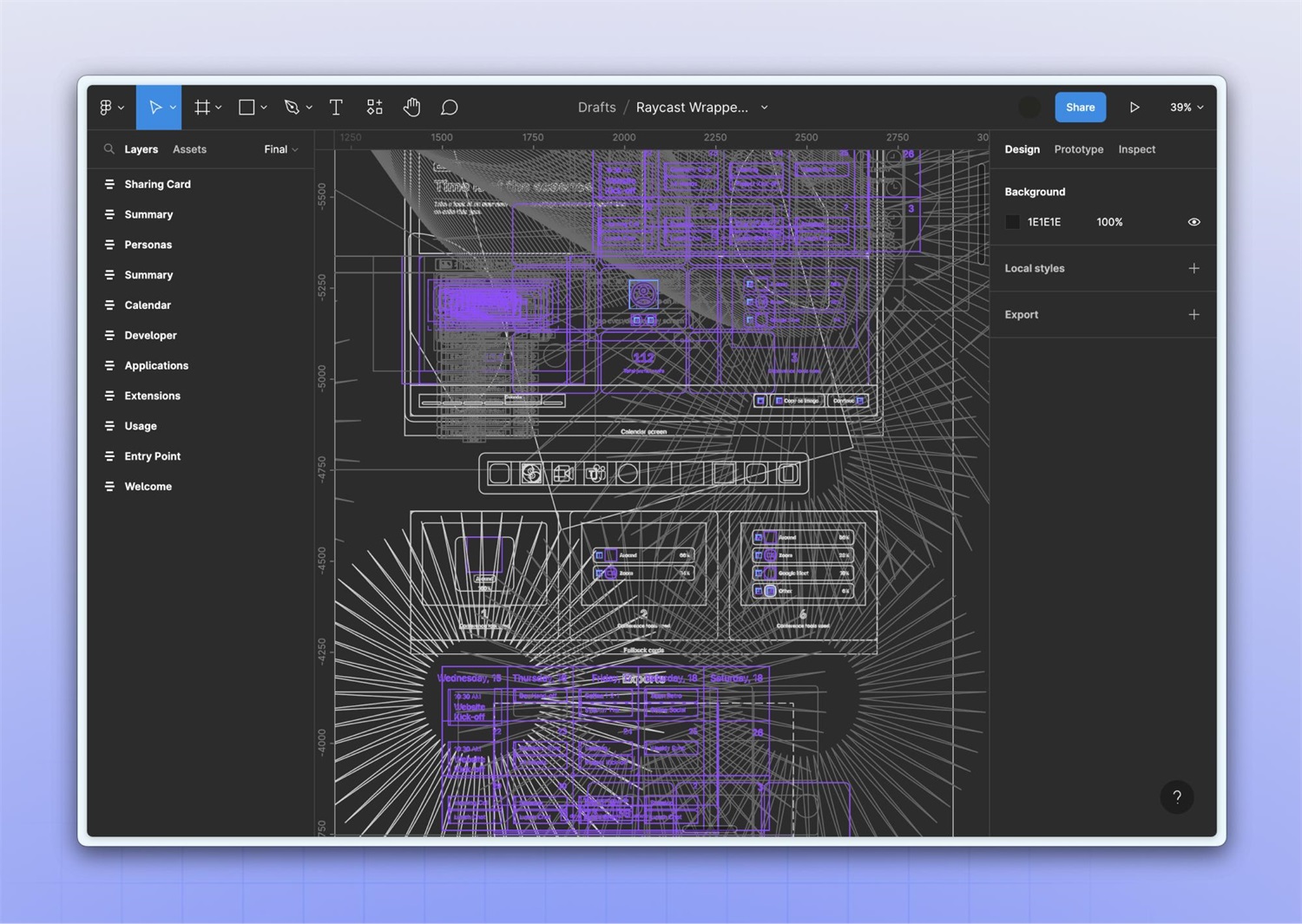Click the Calendar frame icon

109,305
